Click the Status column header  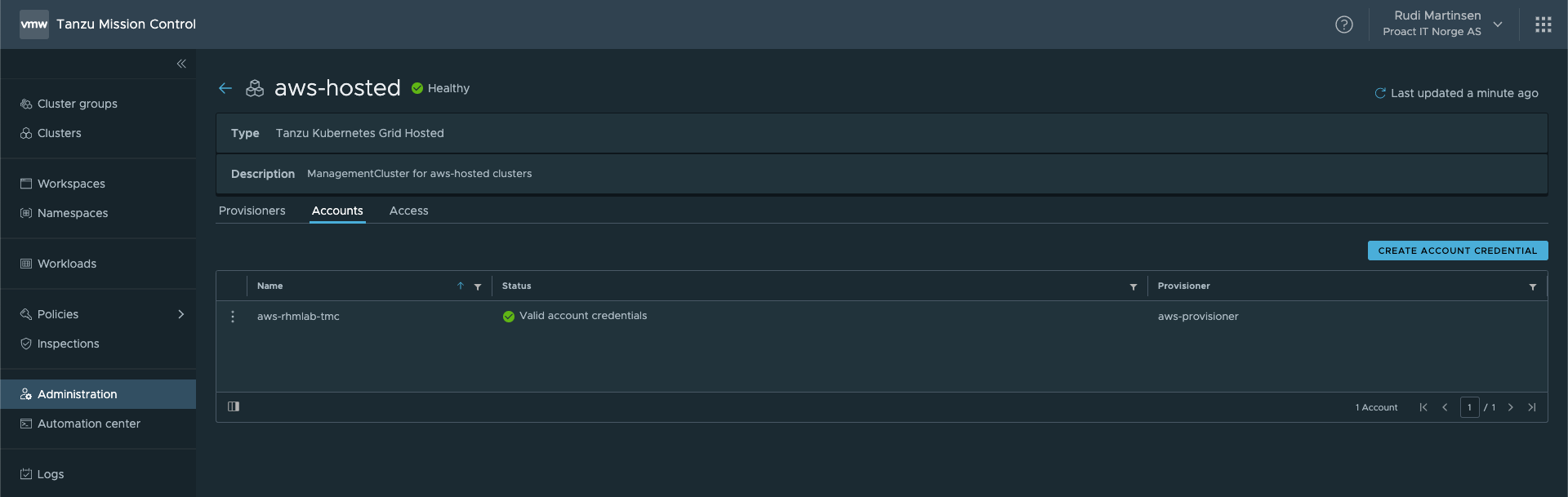517,286
